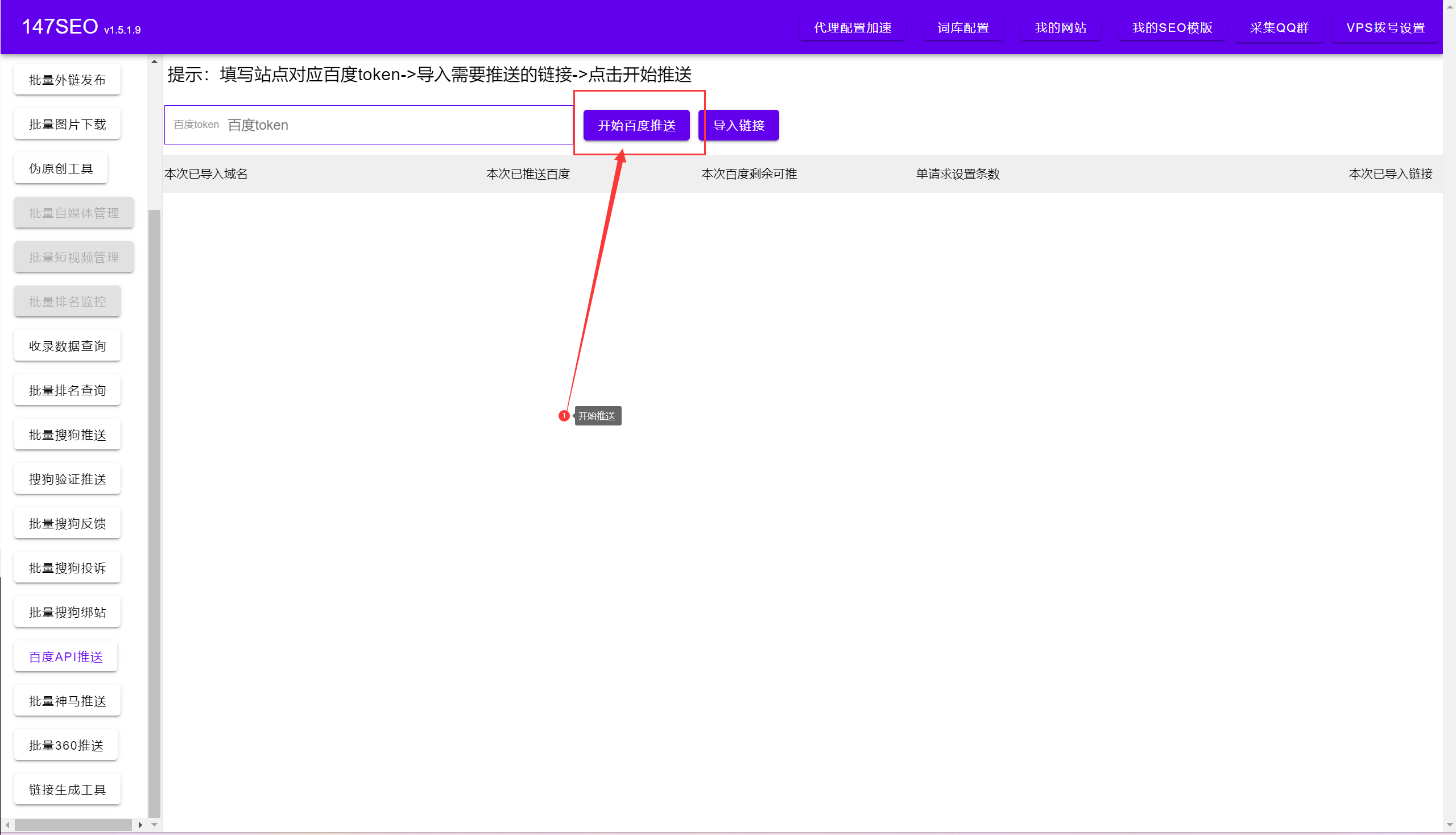Image resolution: width=1456 pixels, height=835 pixels.
Task: Open the 伪原创工具 sidebar item
Action: point(61,168)
